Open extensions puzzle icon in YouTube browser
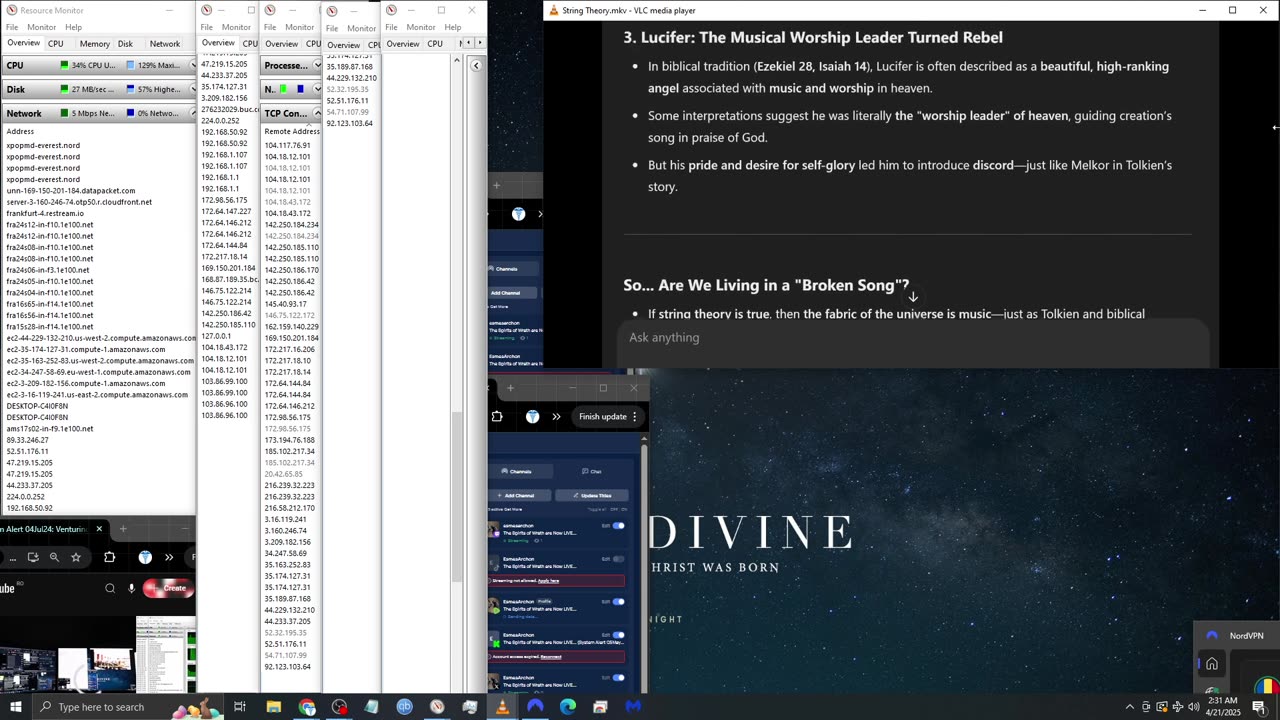The image size is (1280, 720). [x=109, y=557]
